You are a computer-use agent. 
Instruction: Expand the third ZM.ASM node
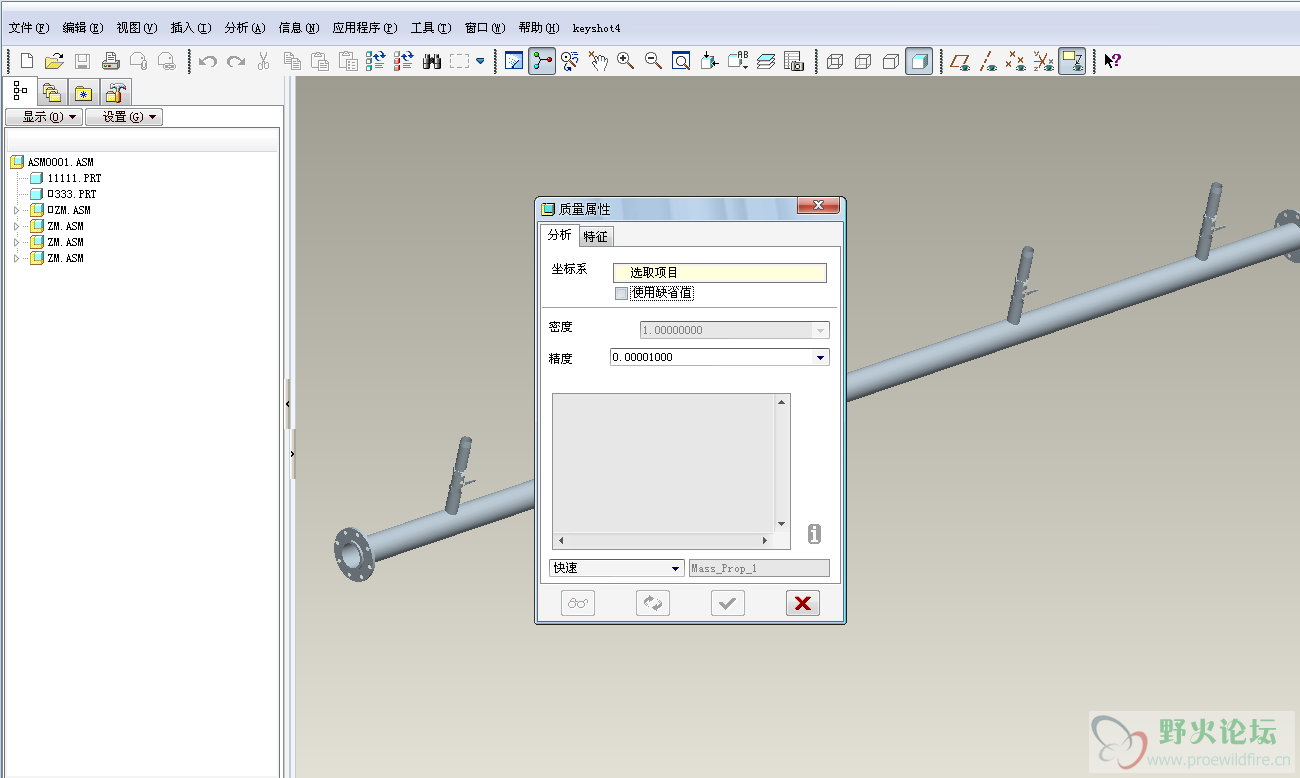(16, 242)
